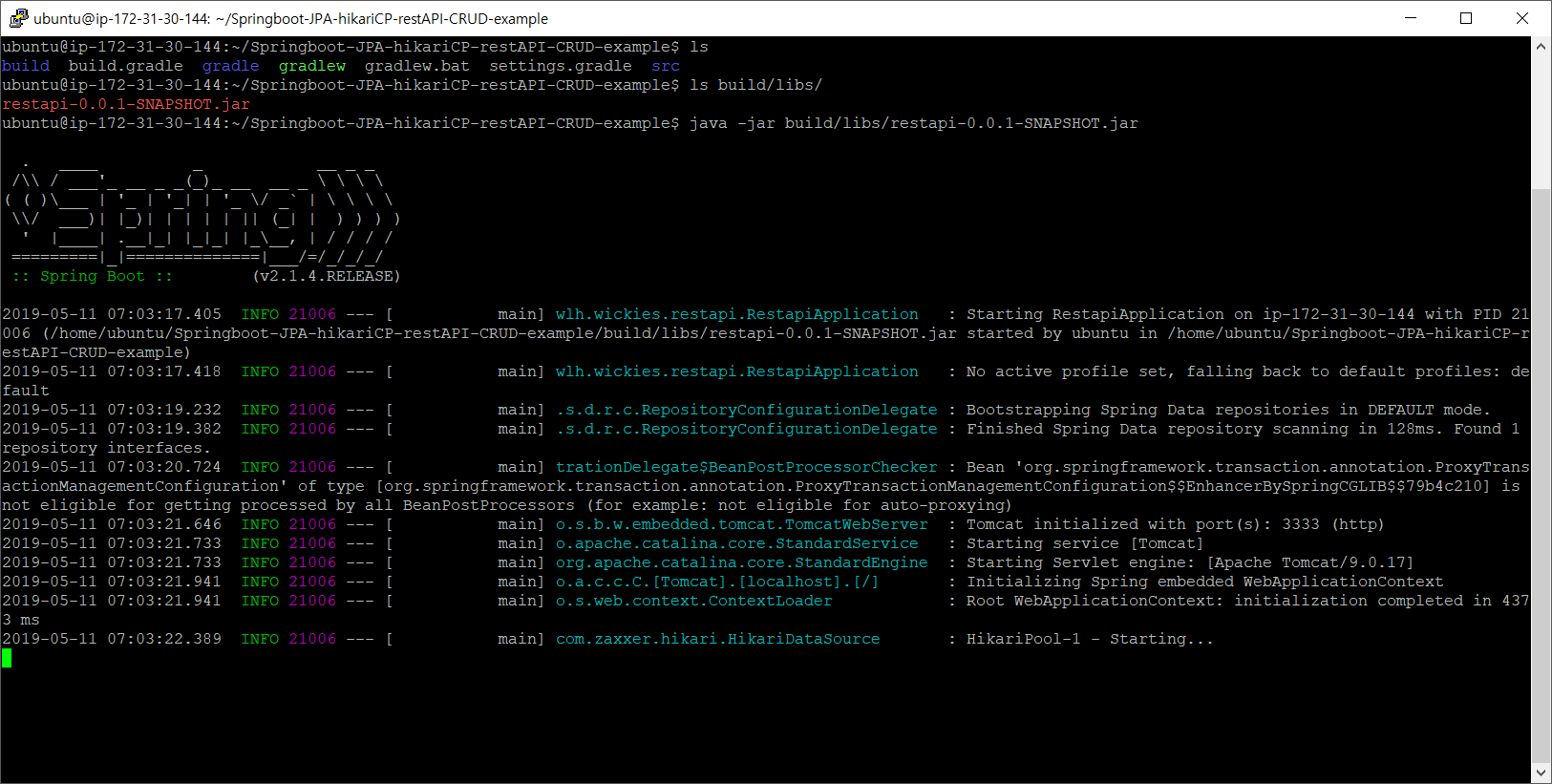1552x784 pixels.
Task: Click the red restapi-0.0.1-SNAPSHOT.jar file name
Action: [x=126, y=104]
